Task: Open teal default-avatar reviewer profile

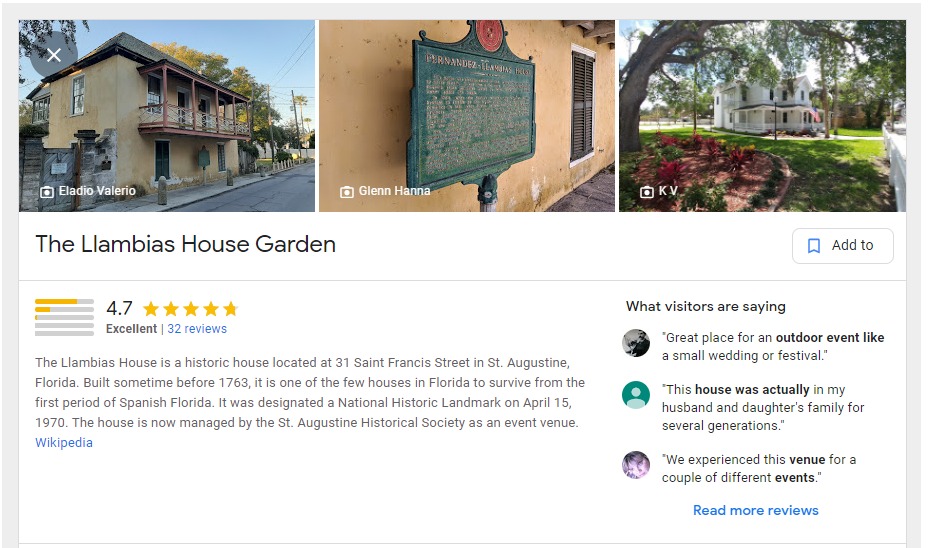Action: pos(636,395)
